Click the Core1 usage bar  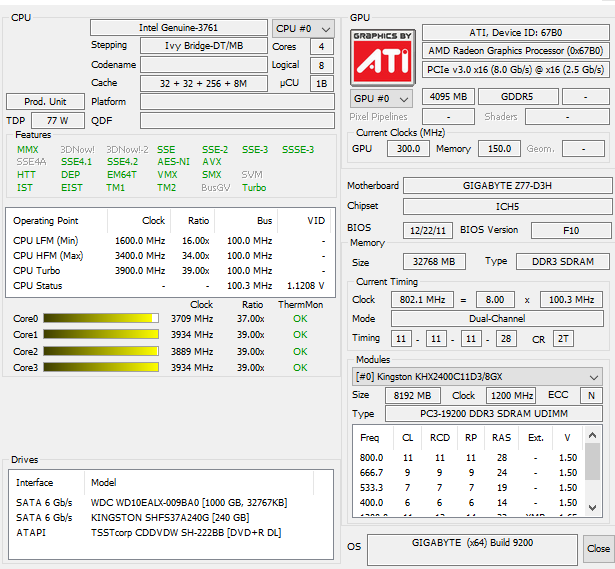pos(101,334)
